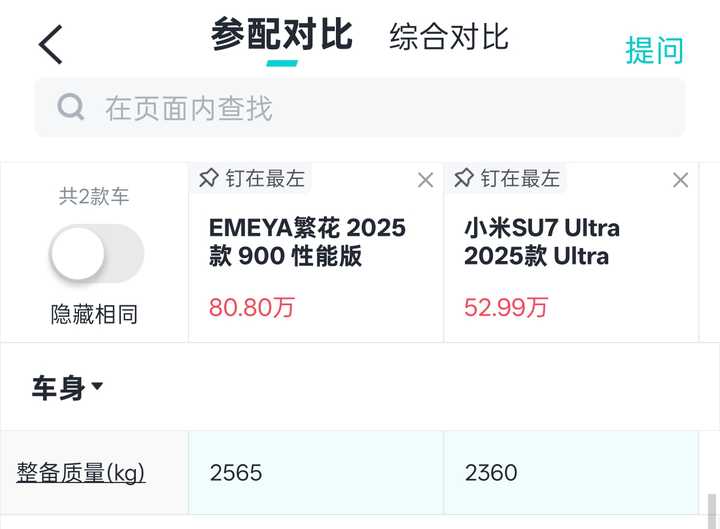Open the EMEYA繁花 2025款 900 性能版 title
Screen dimensions: 720x529
click(x=307, y=242)
